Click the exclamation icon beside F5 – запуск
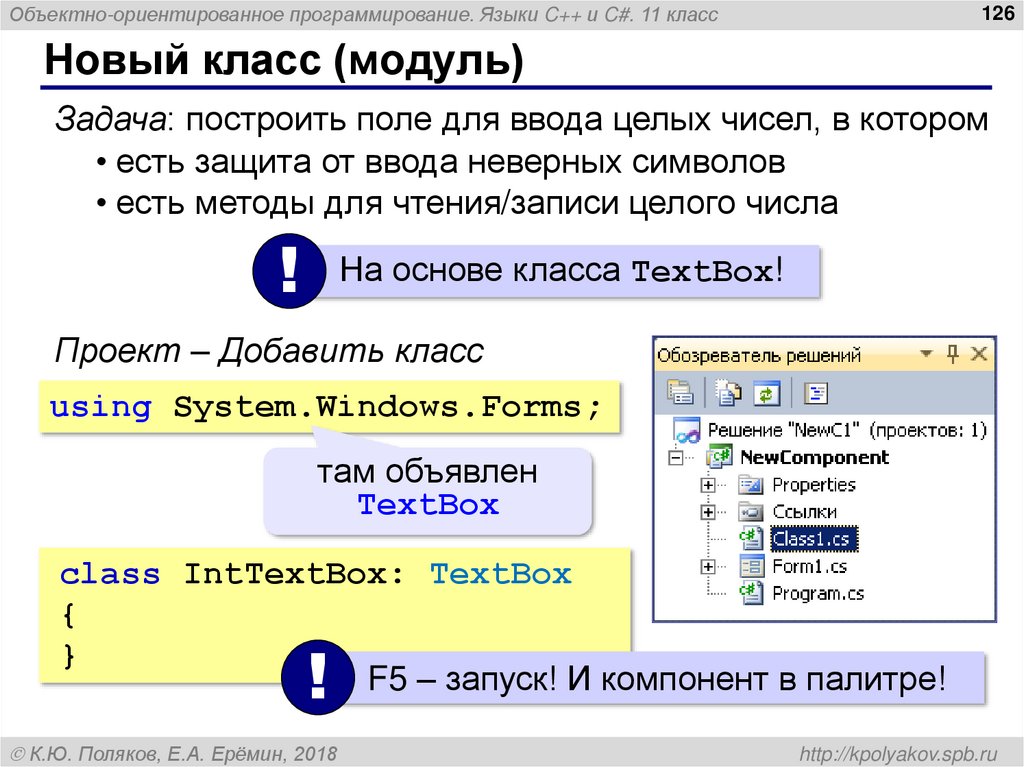The image size is (1024, 767). click(x=318, y=677)
